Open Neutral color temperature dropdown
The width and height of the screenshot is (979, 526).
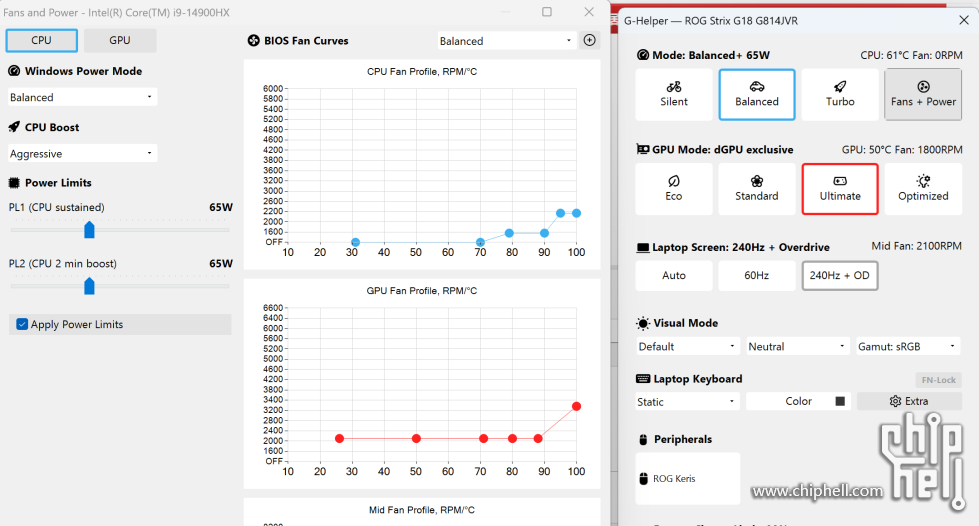798,347
